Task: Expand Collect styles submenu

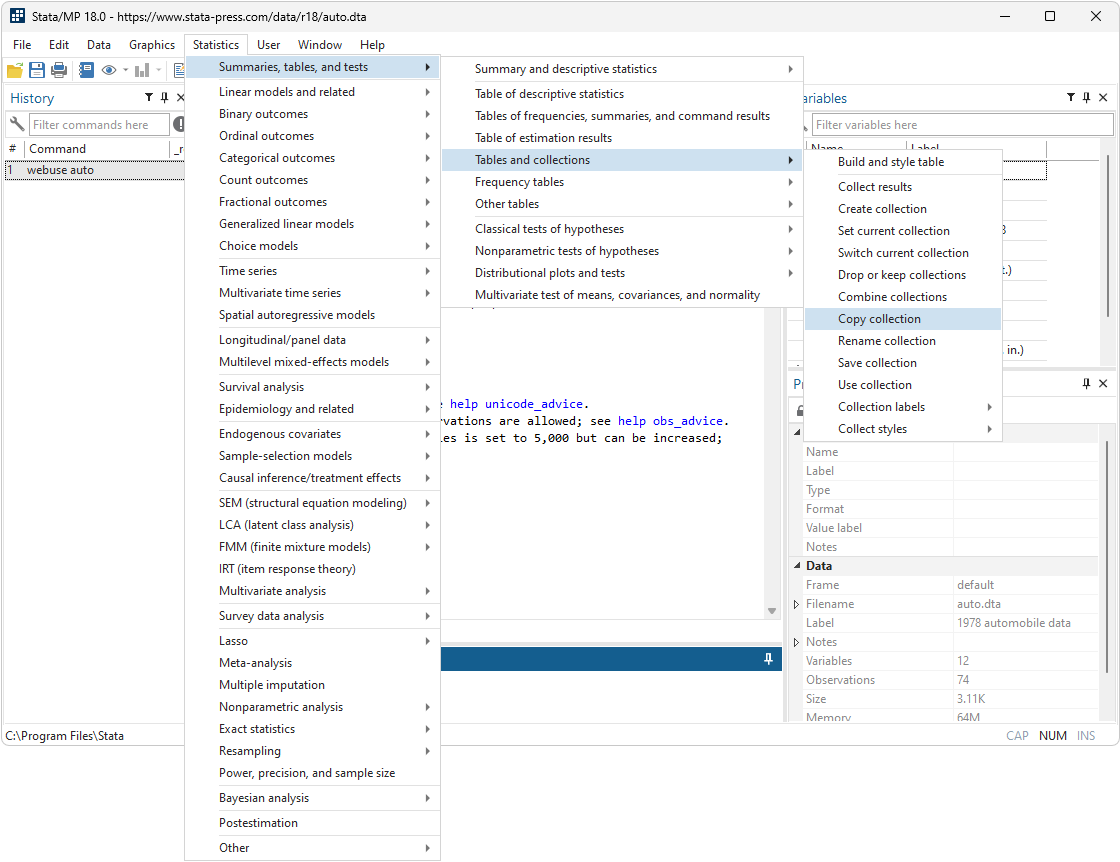Action: (903, 429)
